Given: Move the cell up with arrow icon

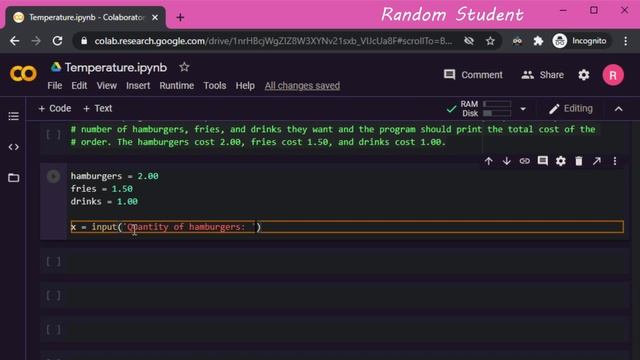Looking at the screenshot, I should 489,161.
